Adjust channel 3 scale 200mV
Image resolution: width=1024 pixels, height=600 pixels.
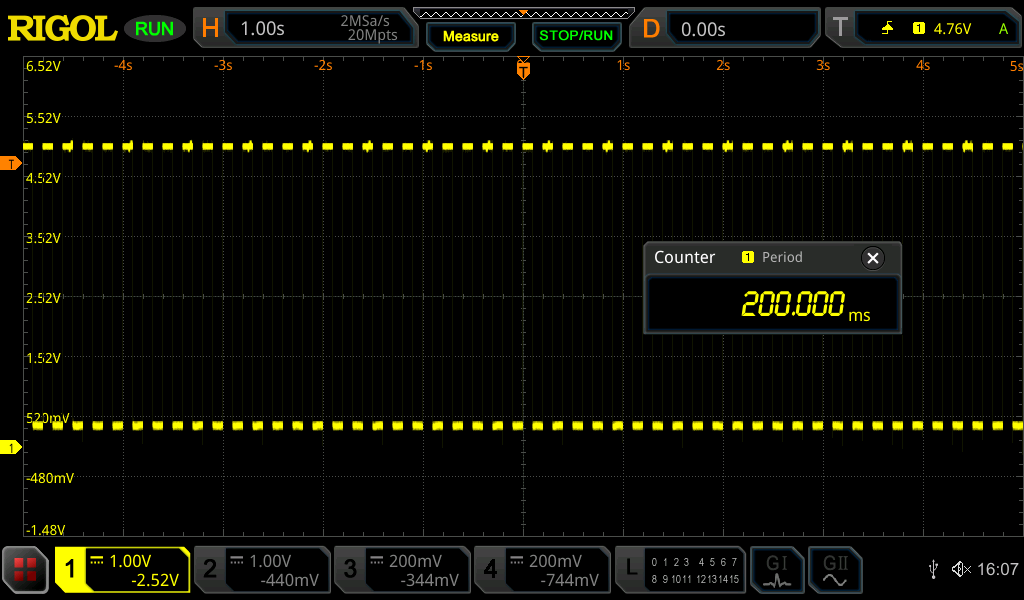[415, 561]
